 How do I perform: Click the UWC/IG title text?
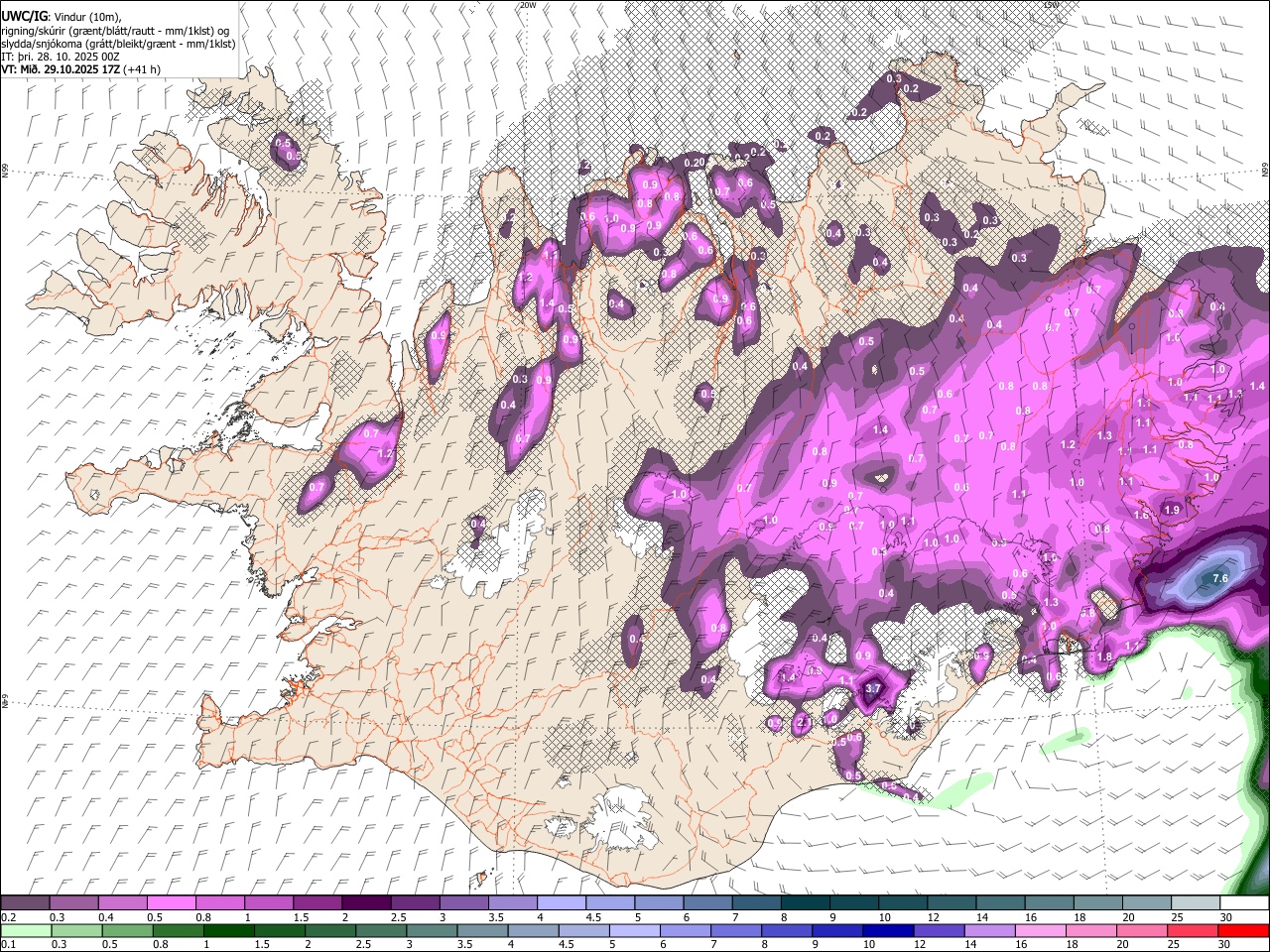pyautogui.click(x=24, y=17)
